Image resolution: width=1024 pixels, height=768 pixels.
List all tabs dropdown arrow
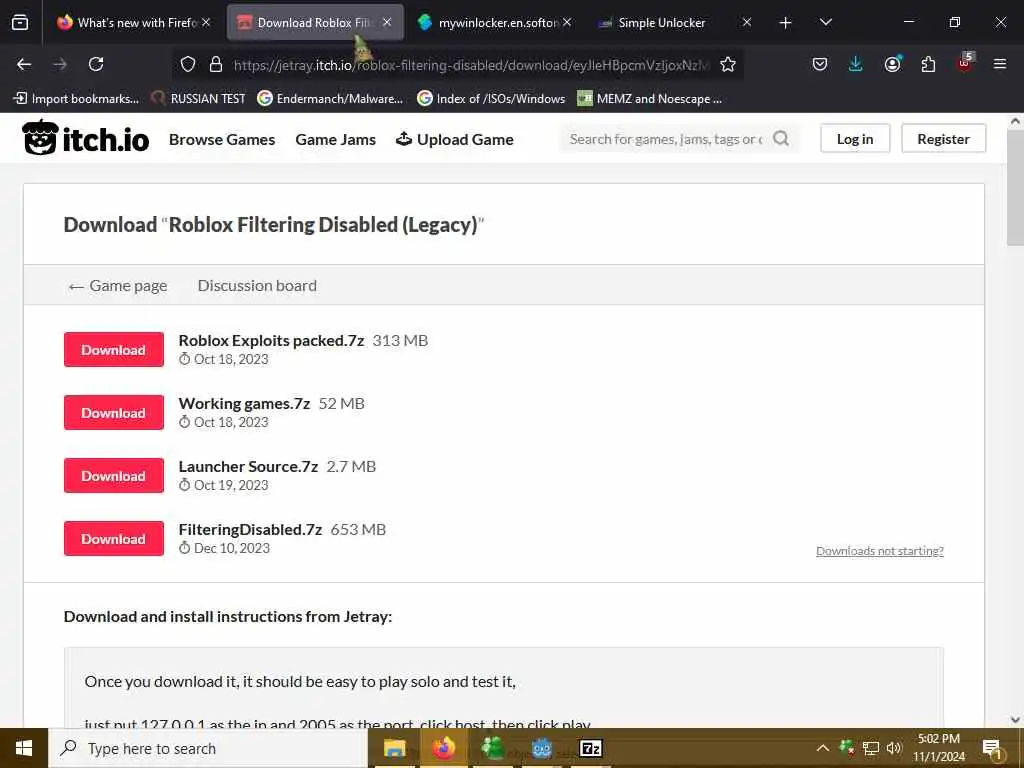[x=825, y=22]
